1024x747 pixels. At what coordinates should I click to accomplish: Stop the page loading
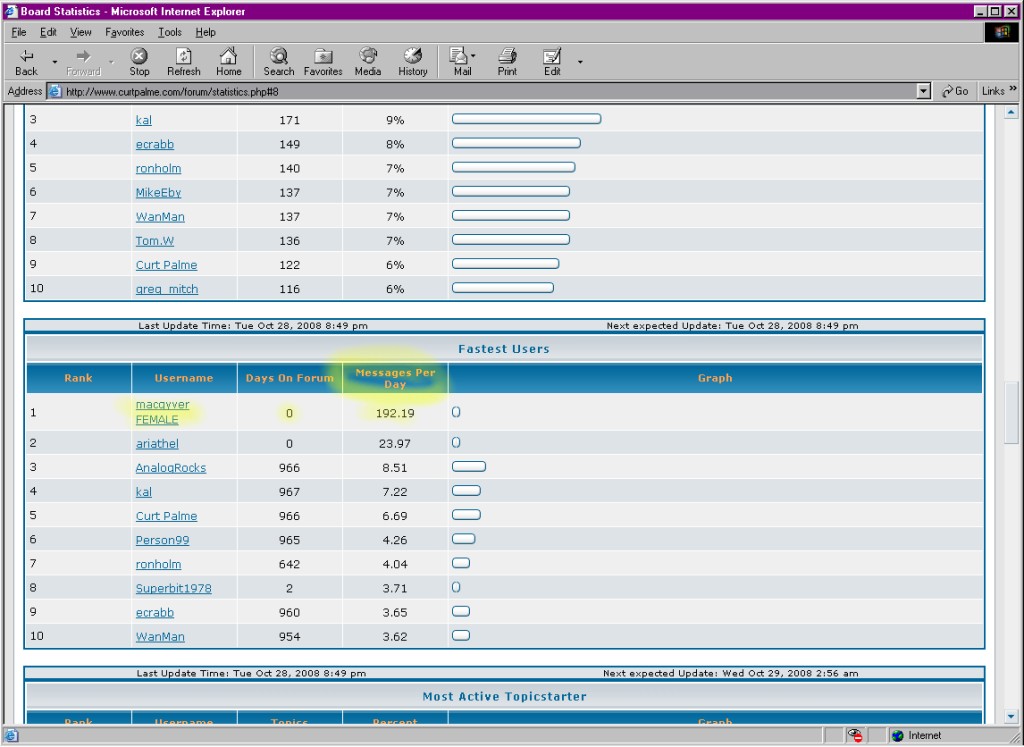[139, 62]
